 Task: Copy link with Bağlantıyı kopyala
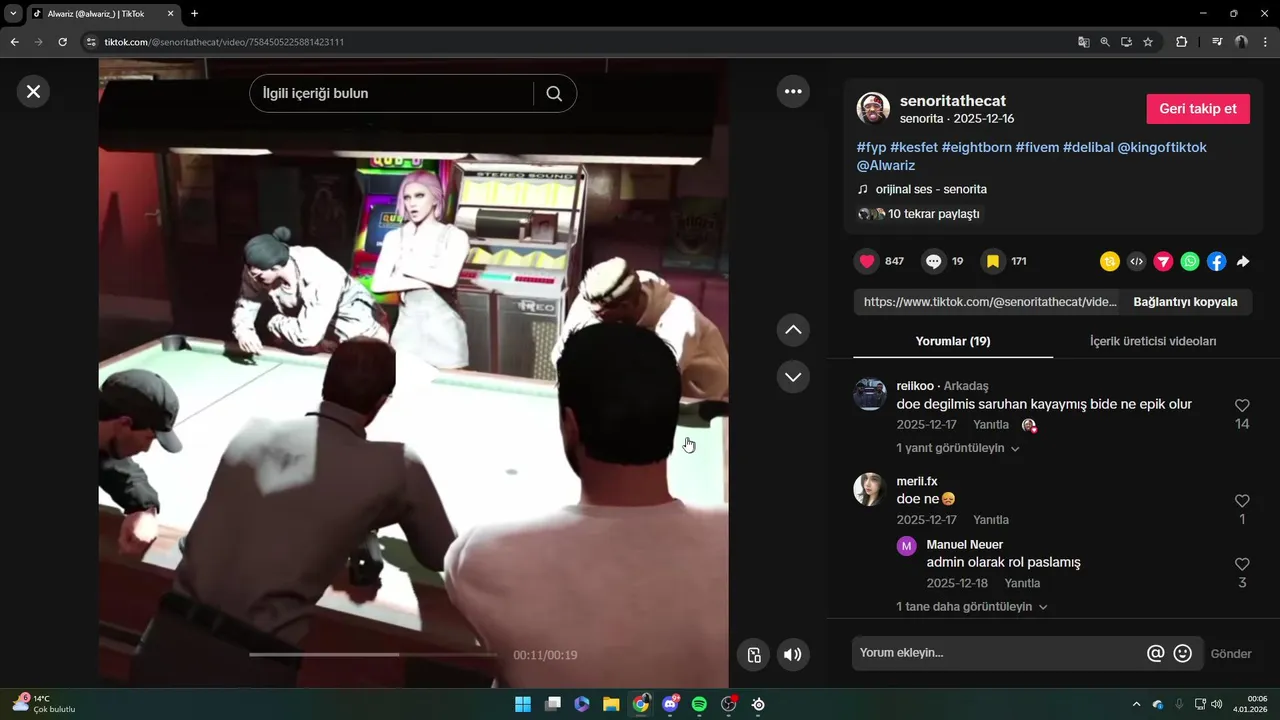(1185, 302)
